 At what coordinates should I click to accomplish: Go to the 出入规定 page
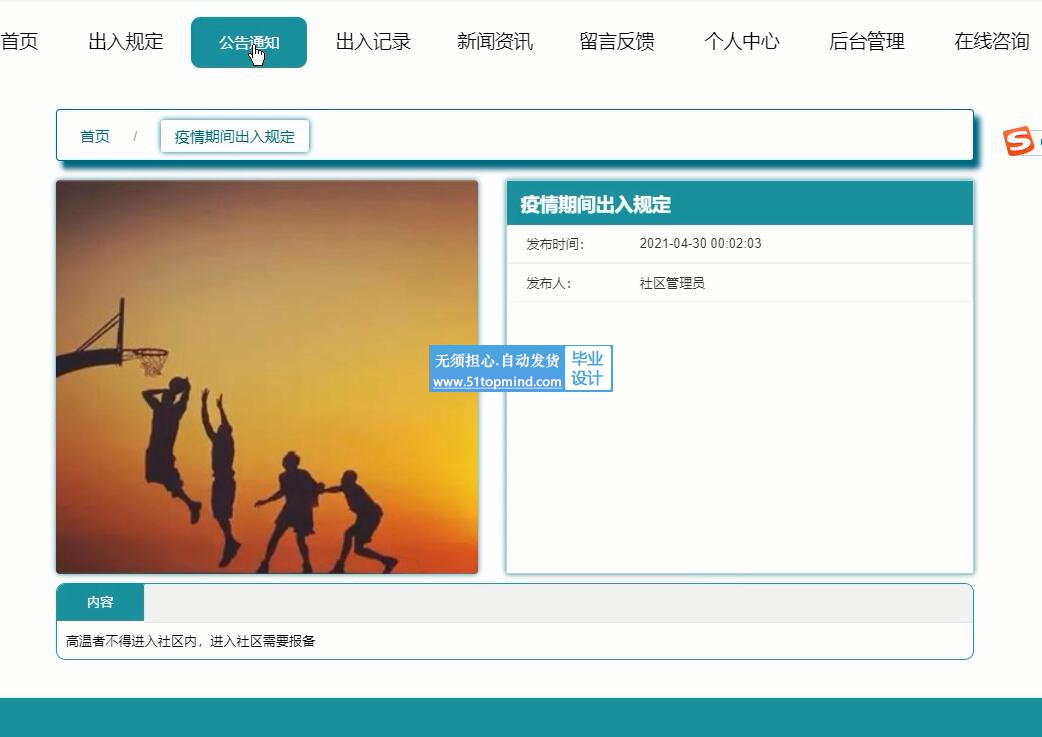pyautogui.click(x=126, y=42)
